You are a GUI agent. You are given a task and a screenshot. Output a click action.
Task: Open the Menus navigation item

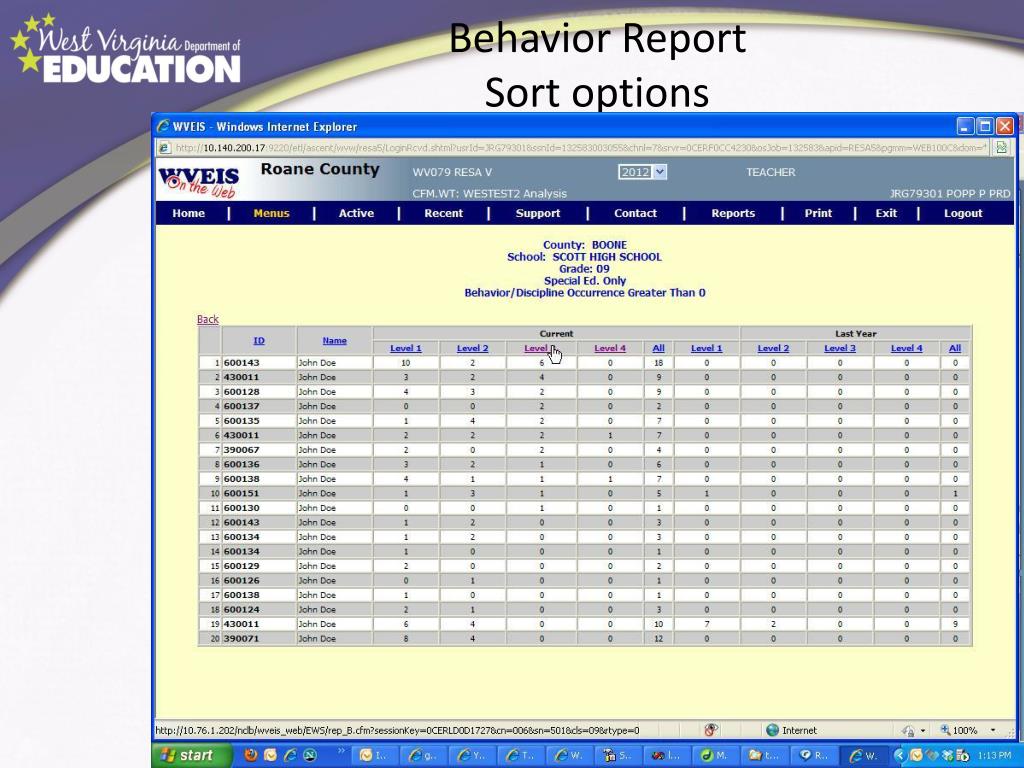[x=271, y=214]
